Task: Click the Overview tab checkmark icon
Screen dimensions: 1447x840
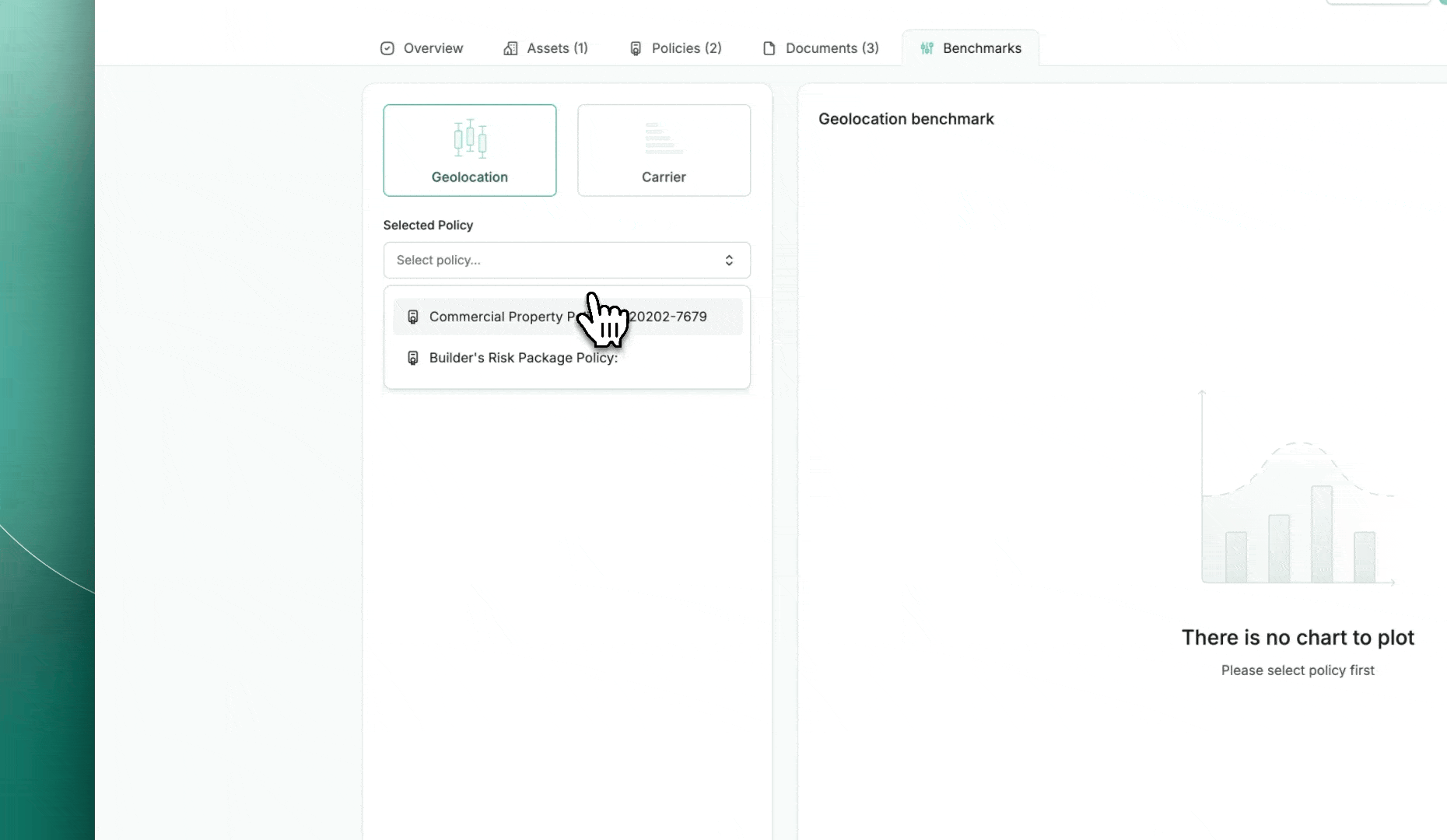Action: tap(387, 48)
